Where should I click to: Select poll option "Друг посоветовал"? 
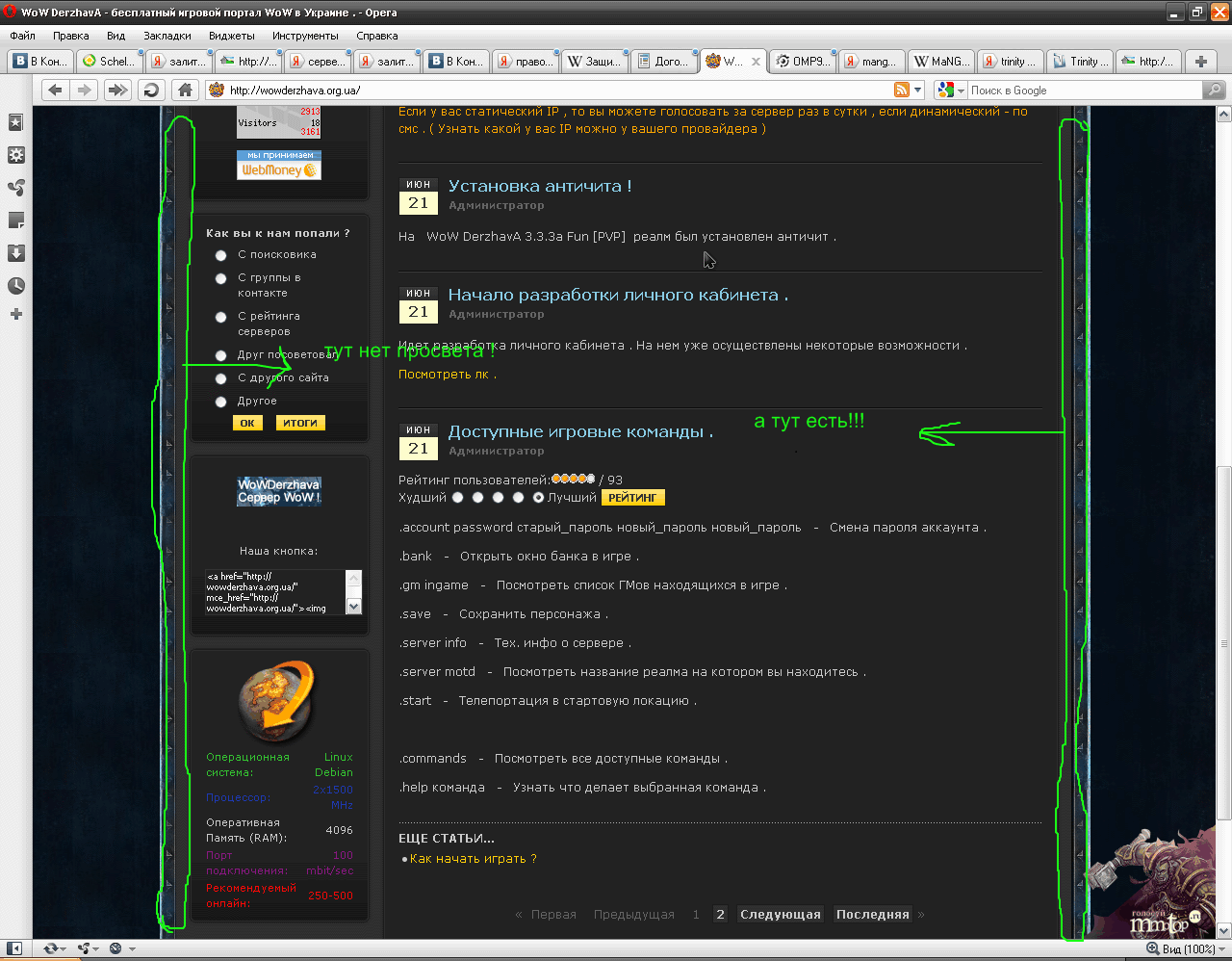point(220,355)
